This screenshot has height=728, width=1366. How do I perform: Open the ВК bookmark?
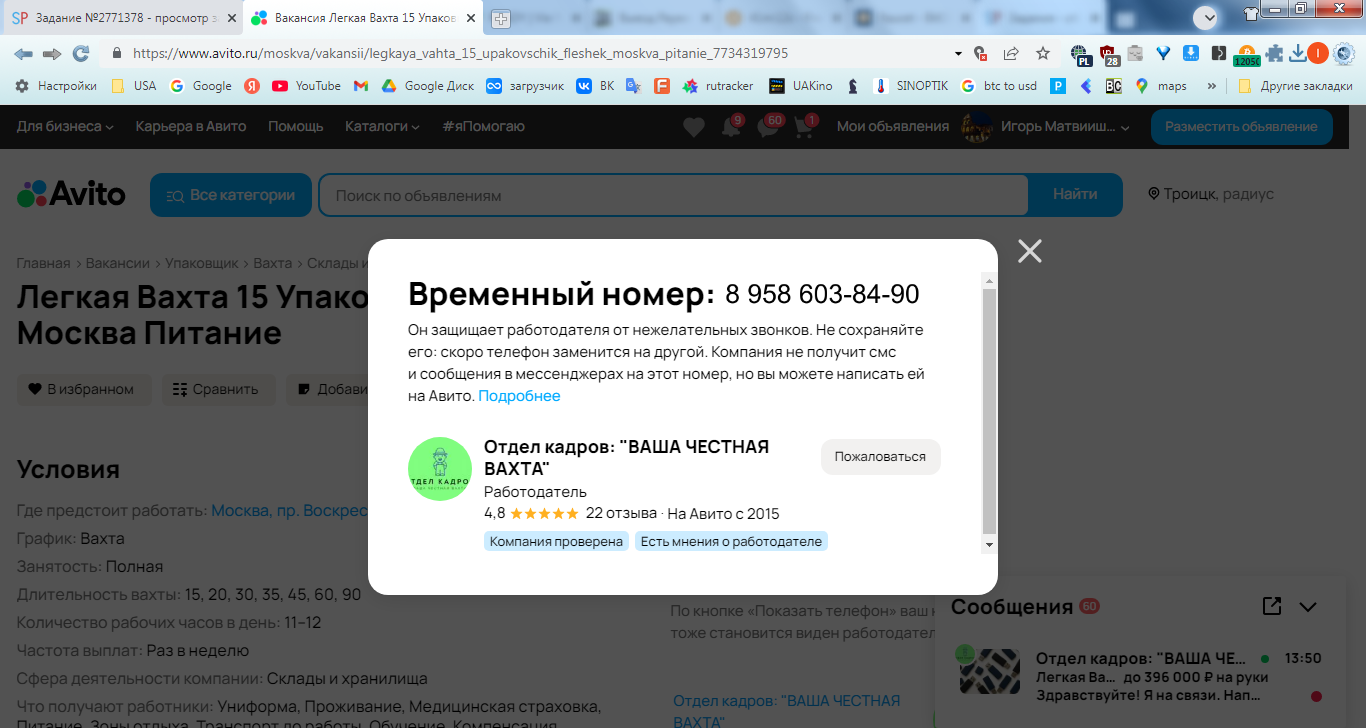tap(595, 86)
